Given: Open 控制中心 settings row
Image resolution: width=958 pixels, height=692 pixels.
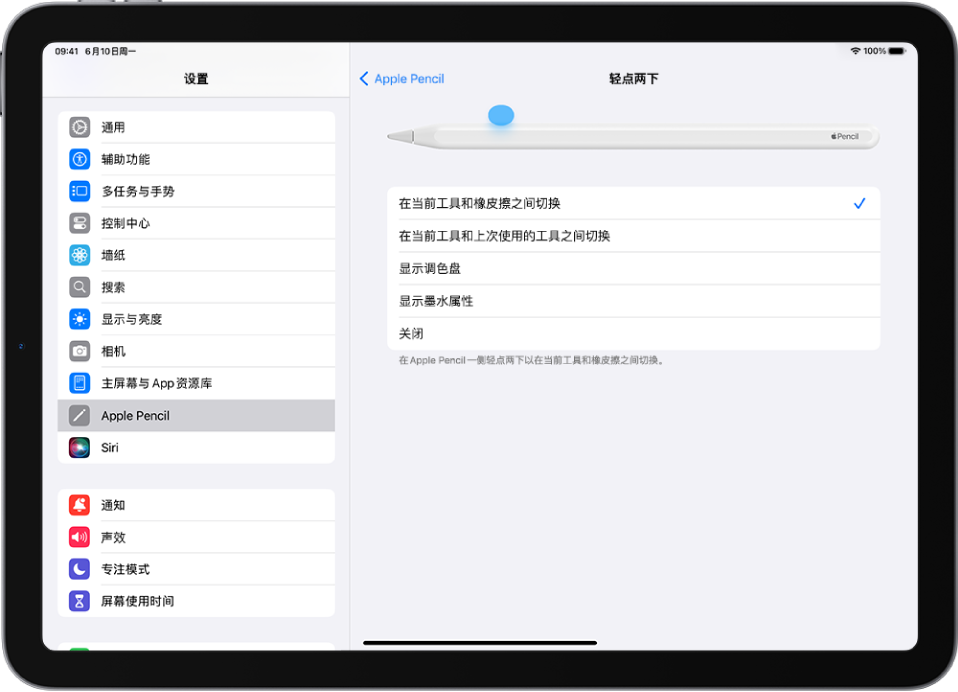Looking at the screenshot, I should click(196, 223).
